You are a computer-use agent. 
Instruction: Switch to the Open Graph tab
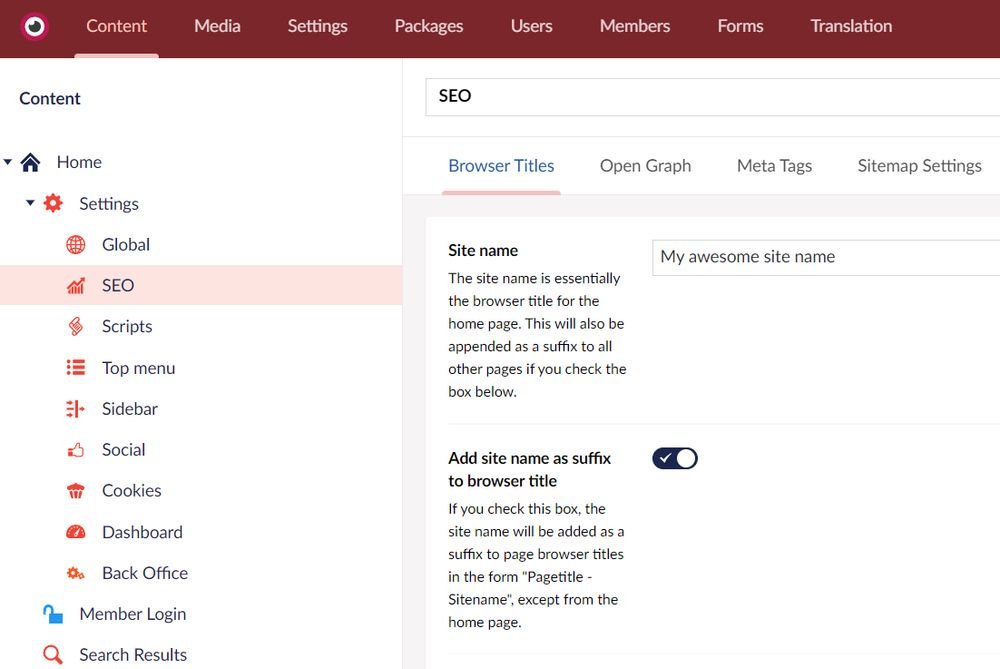tap(645, 166)
